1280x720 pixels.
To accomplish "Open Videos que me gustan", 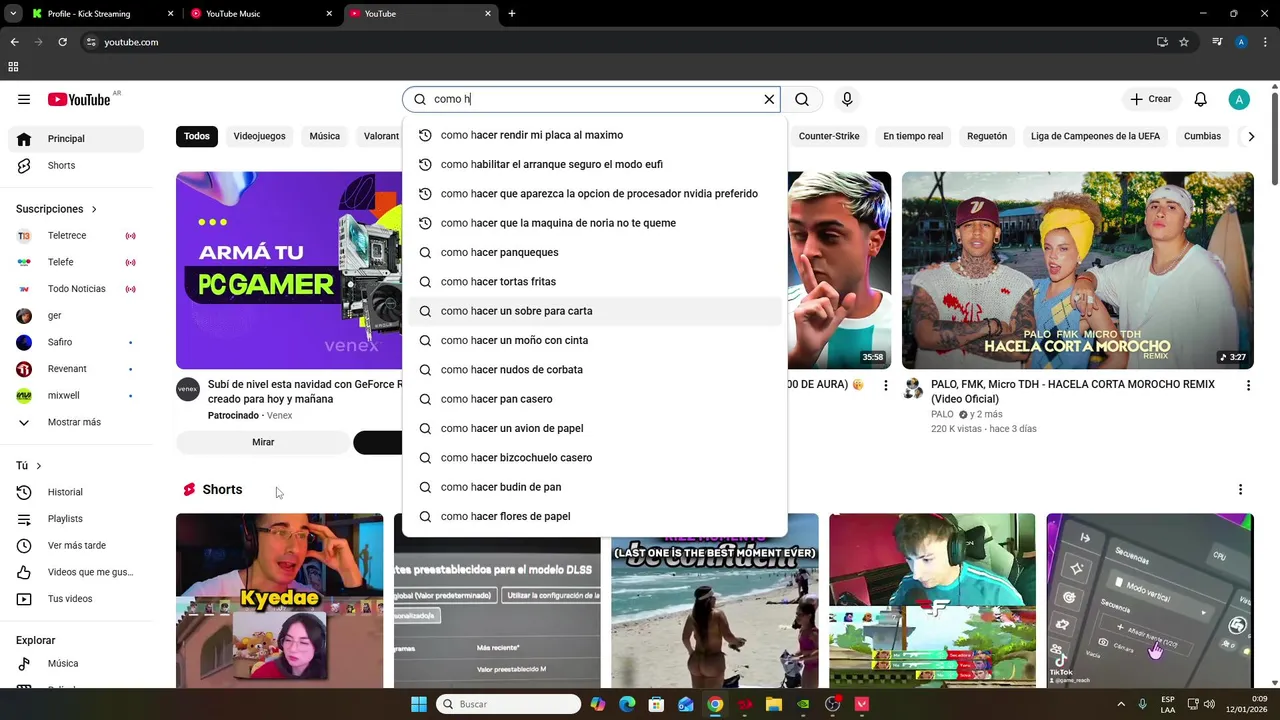I will (76, 572).
